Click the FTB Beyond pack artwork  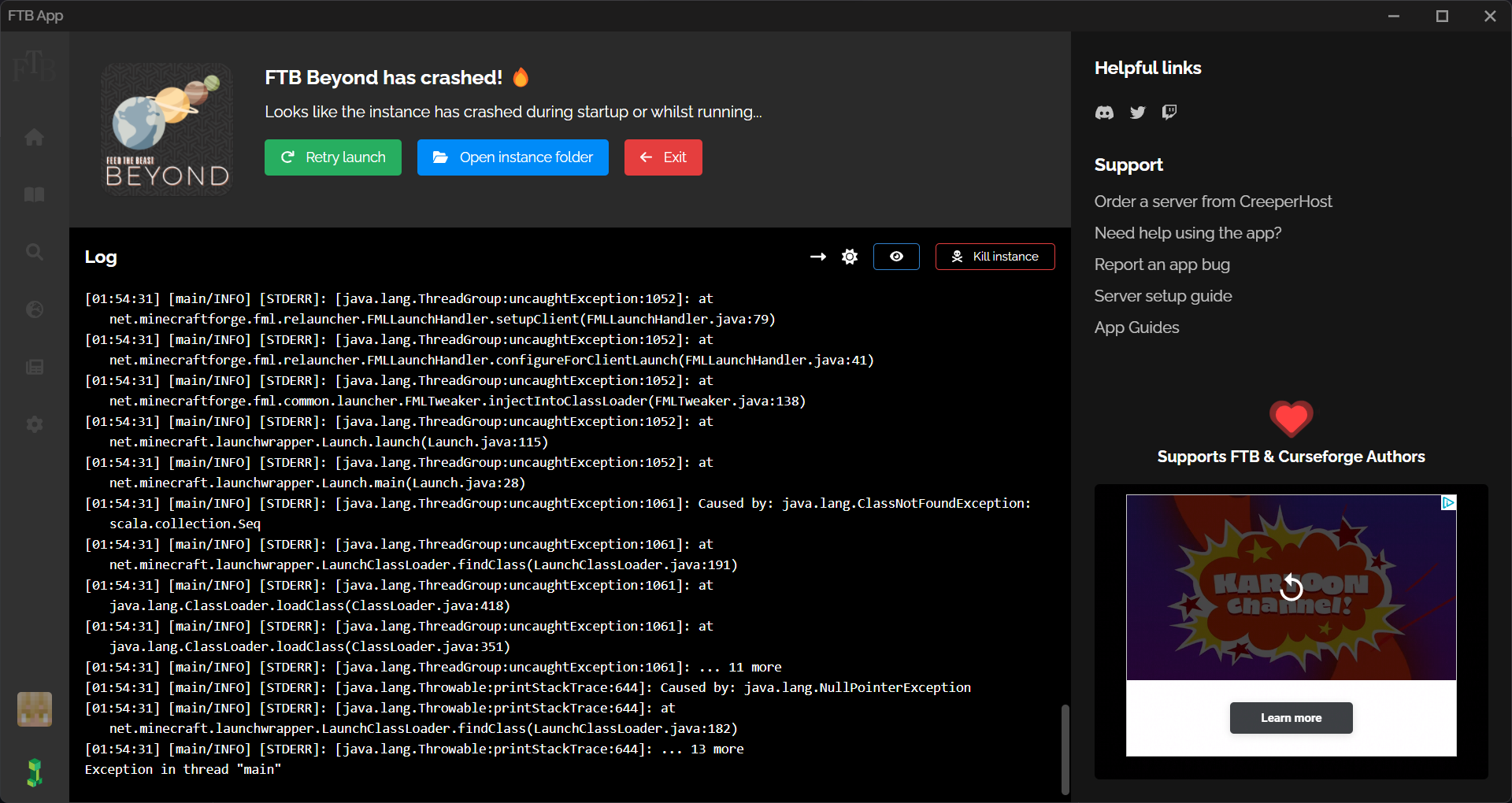(167, 130)
